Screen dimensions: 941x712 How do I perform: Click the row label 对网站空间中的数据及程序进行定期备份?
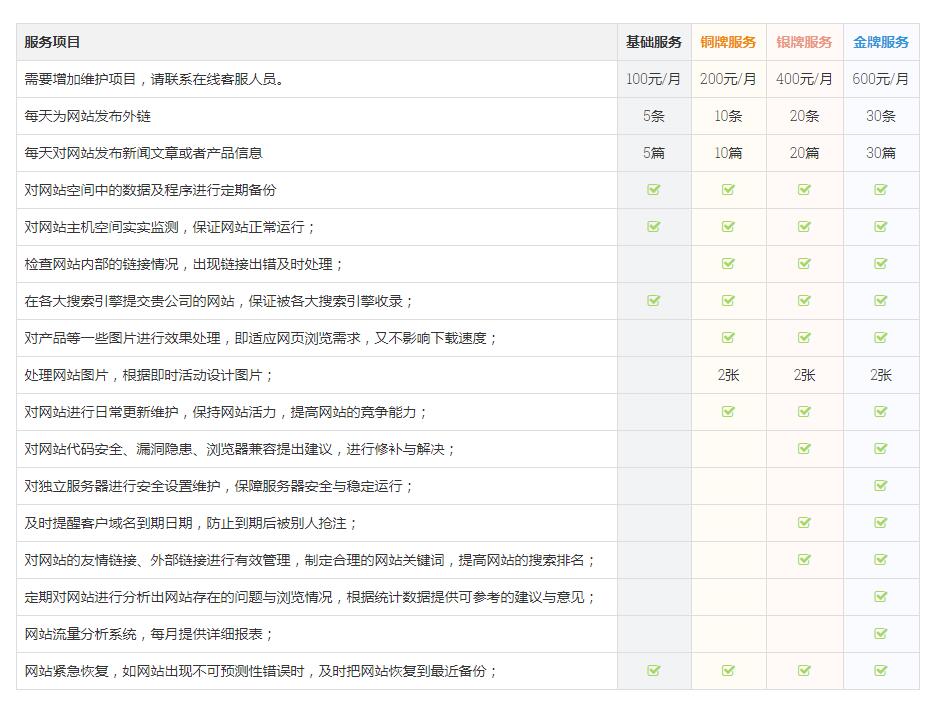(x=150, y=190)
